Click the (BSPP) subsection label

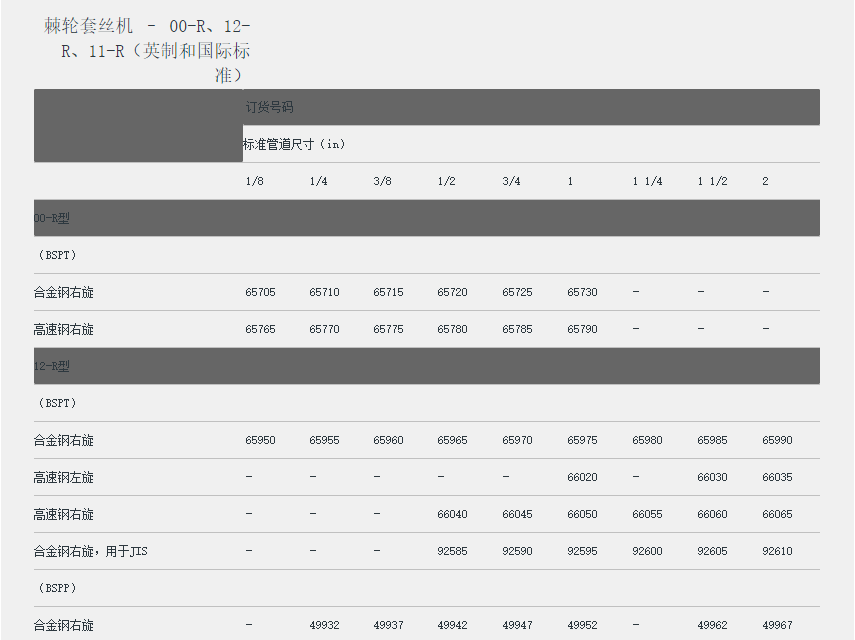[x=57, y=588]
